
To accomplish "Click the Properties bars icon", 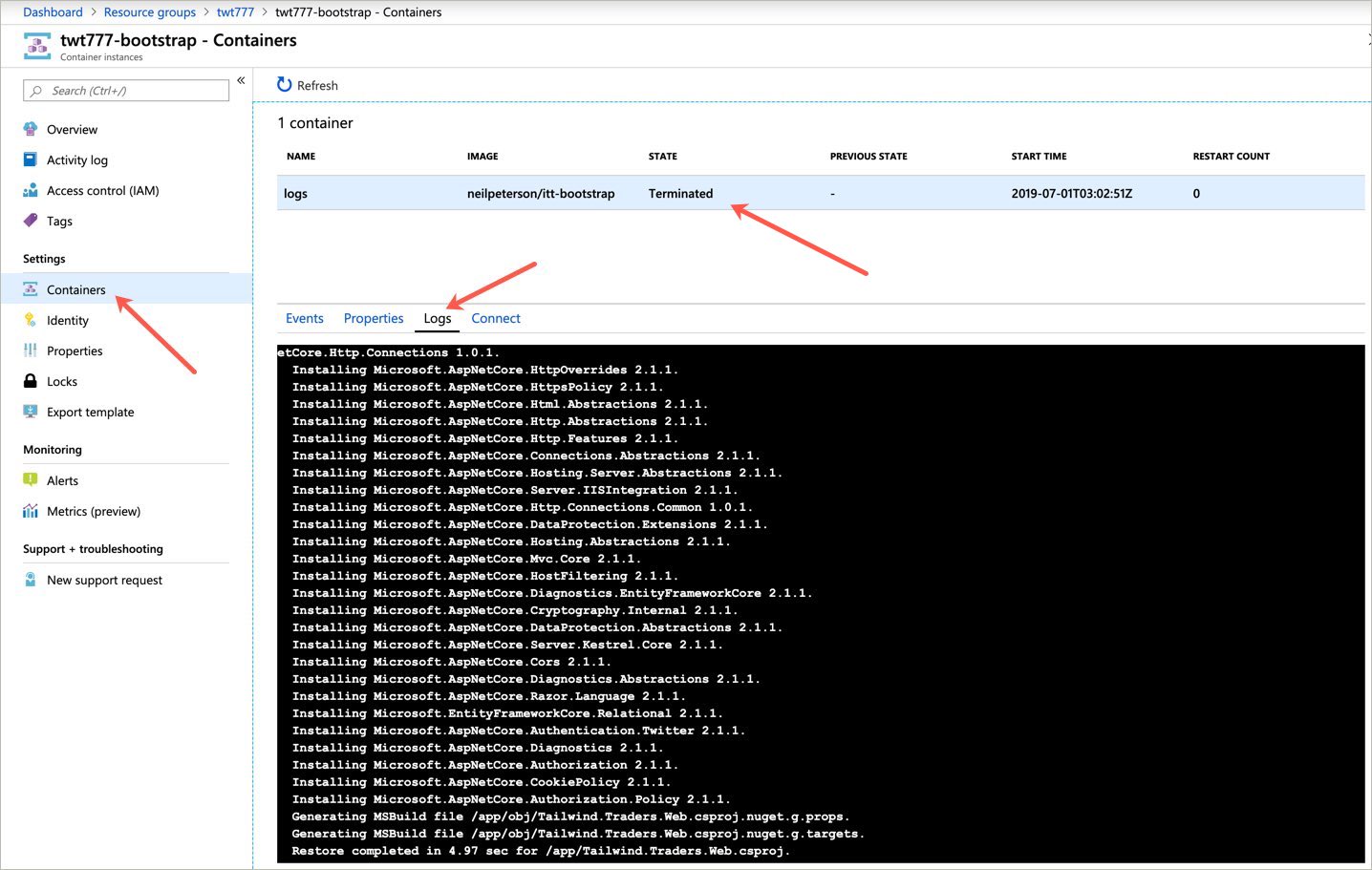I will 31,350.
